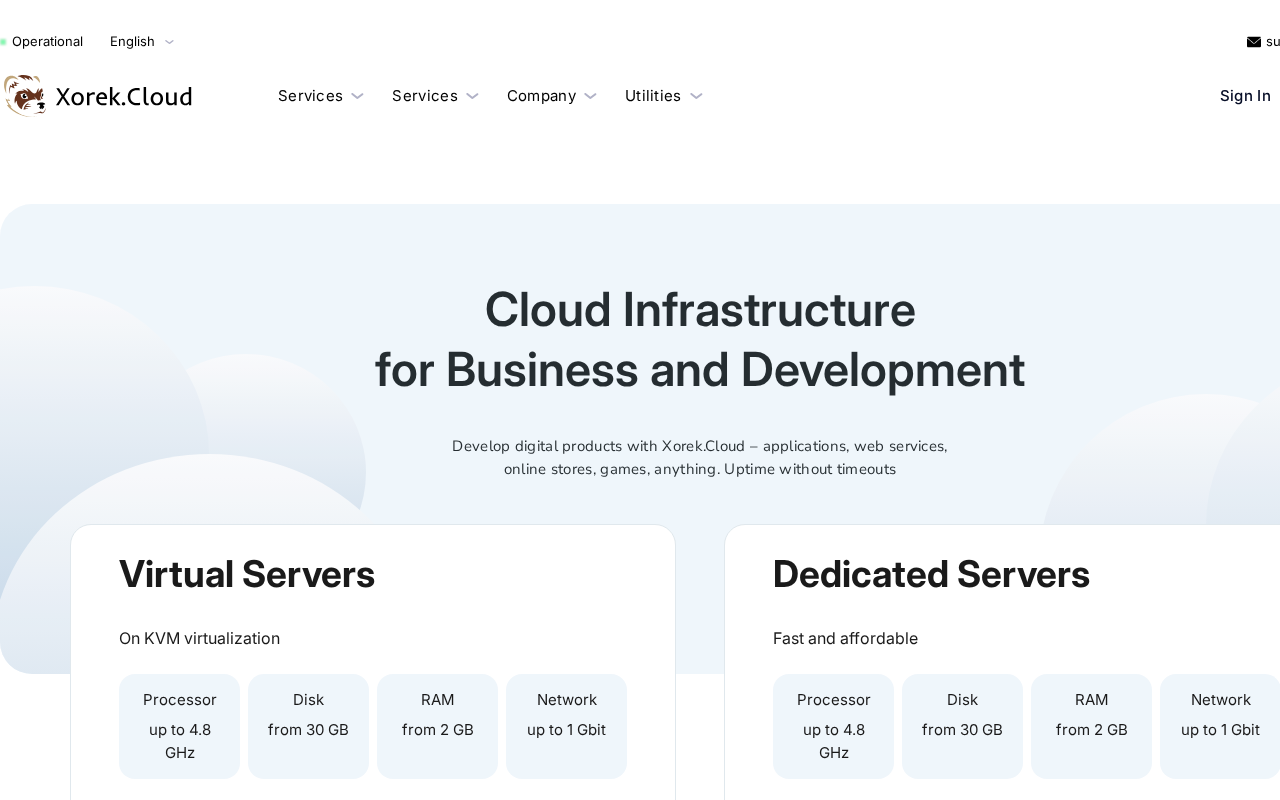1280x800 pixels.
Task: Click Virtual Servers RAM spec tile
Action: pyautogui.click(x=438, y=726)
